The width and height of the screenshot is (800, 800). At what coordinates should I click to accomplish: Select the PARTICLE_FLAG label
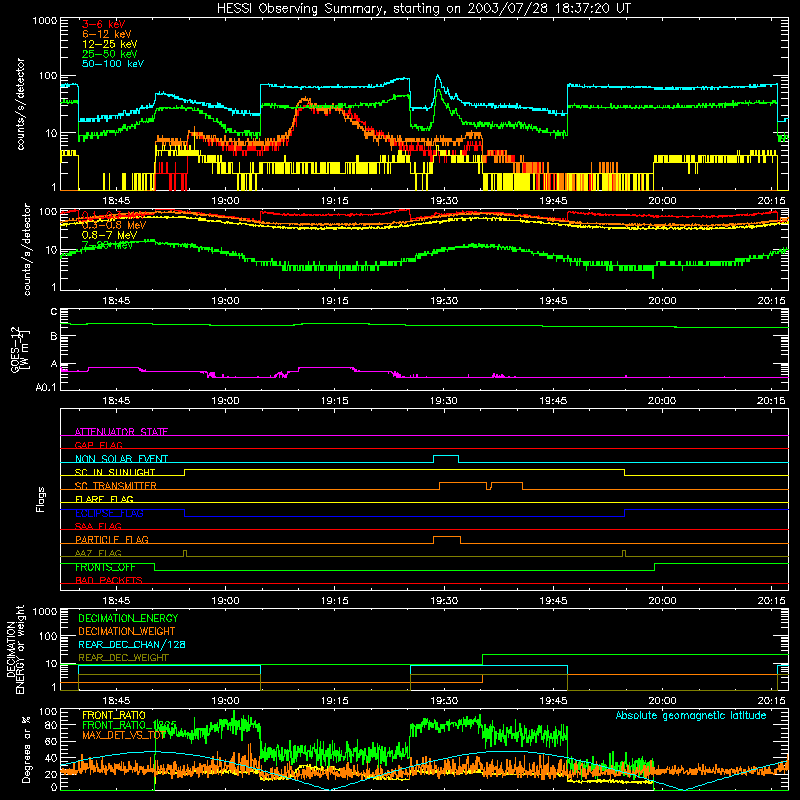(x=112, y=539)
